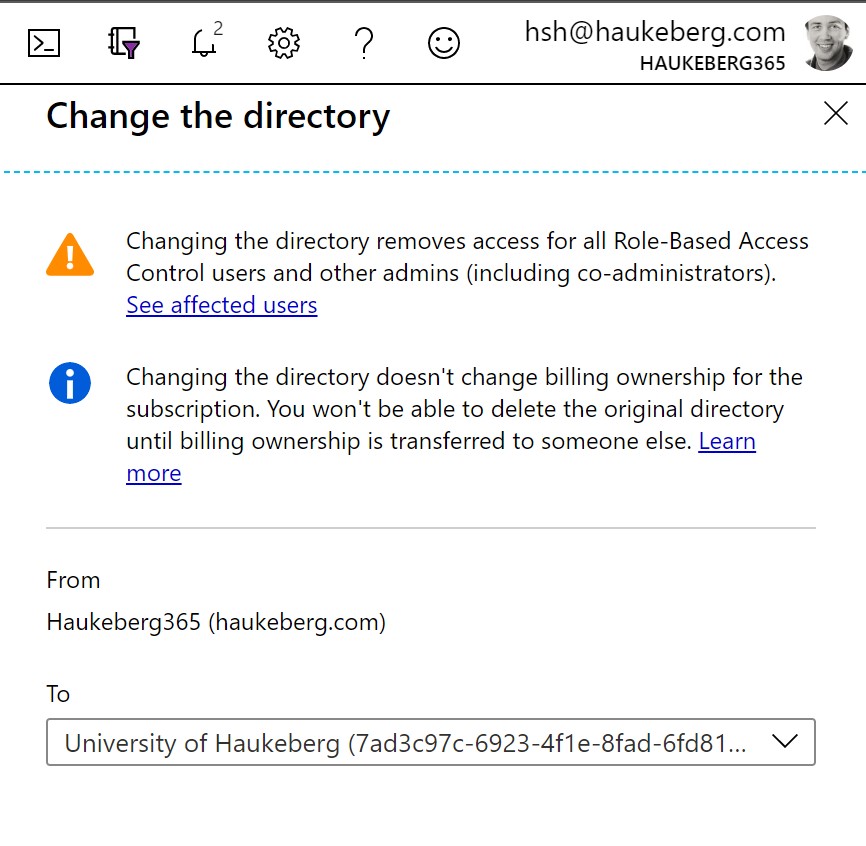Click the Haukeberg365 (haukeberg.com) source directory text
The image size is (866, 846).
pyautogui.click(x=216, y=622)
